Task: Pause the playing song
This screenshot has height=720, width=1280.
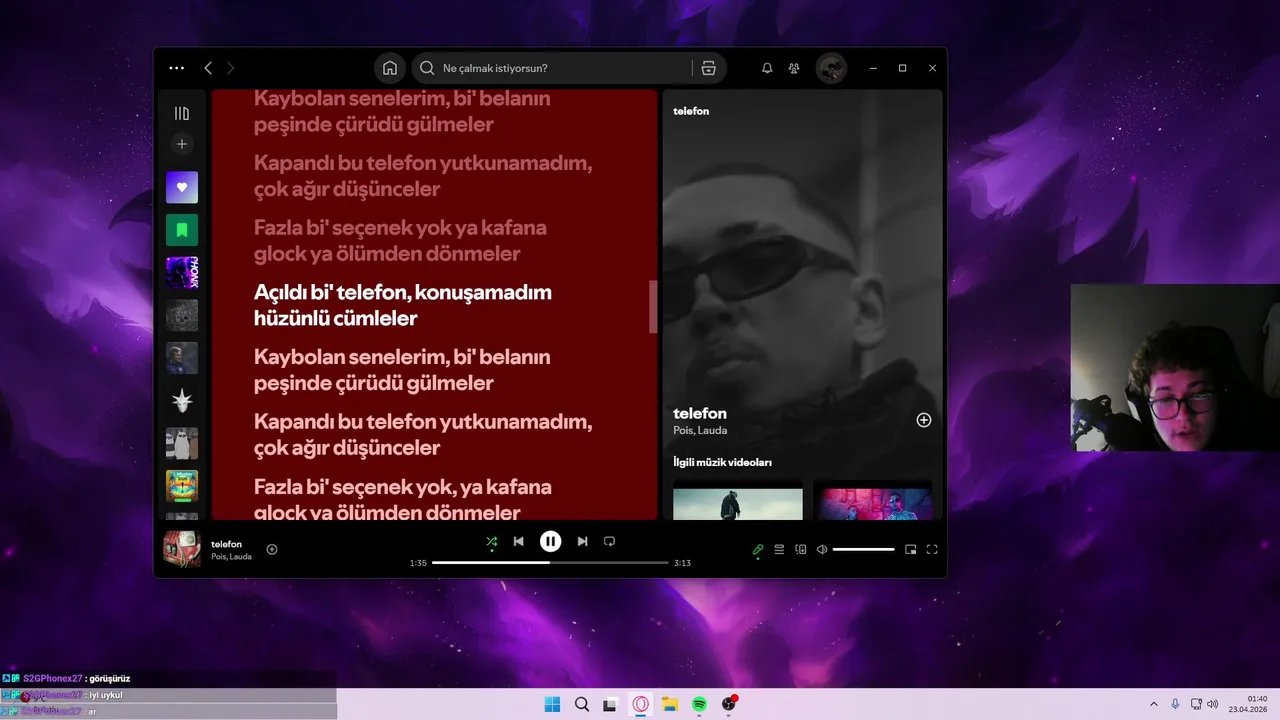Action: [550, 541]
